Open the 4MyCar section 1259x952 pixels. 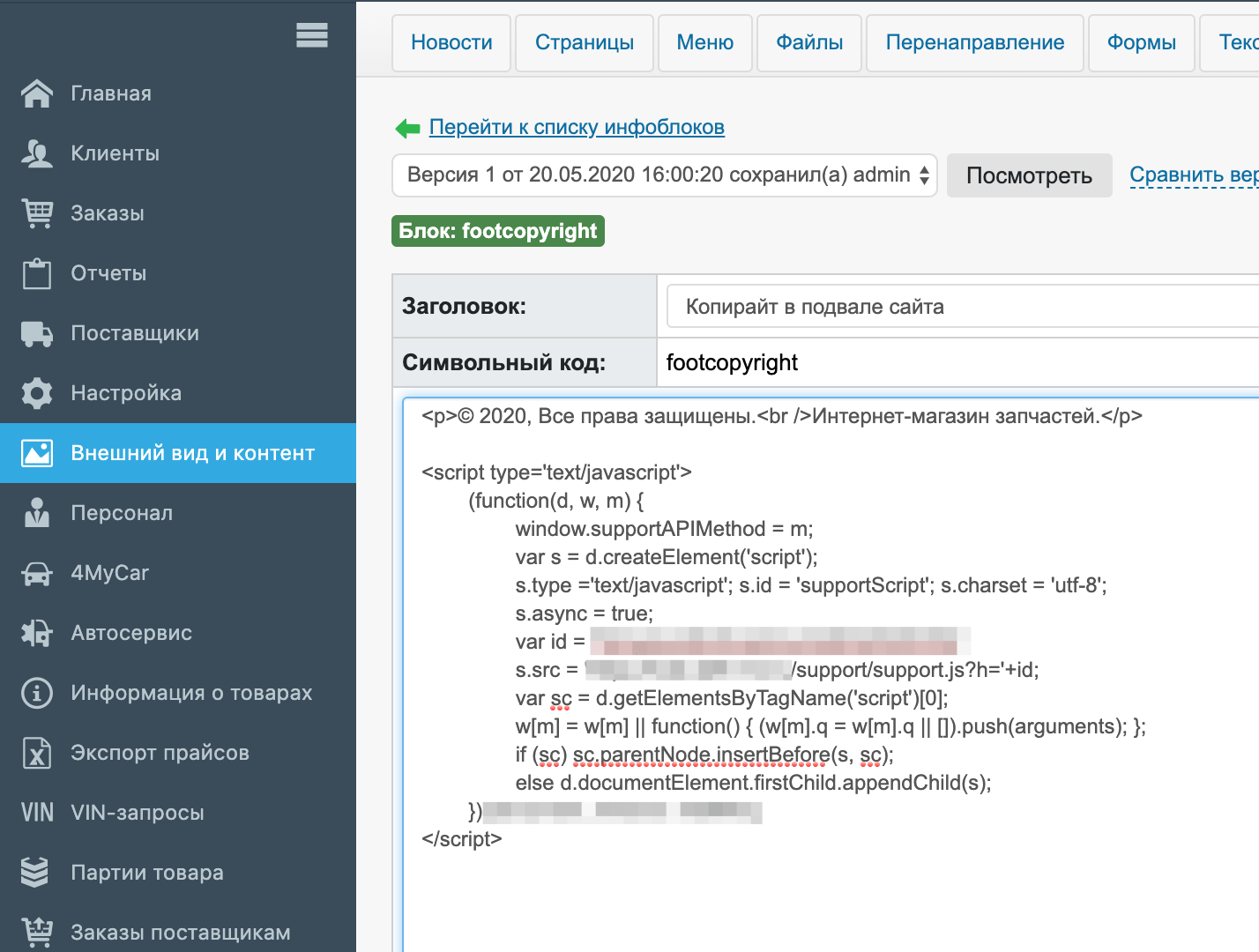point(178,573)
